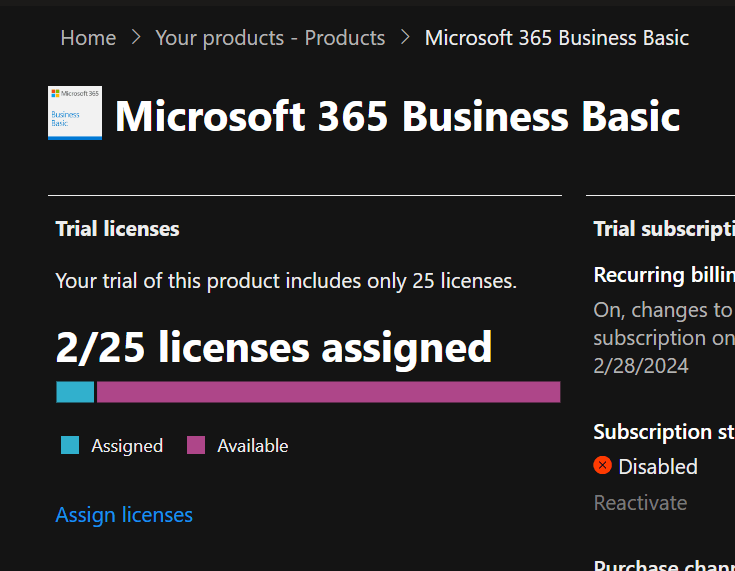This screenshot has width=735, height=571.
Task: Click Reactivate under subscription status
Action: (640, 502)
